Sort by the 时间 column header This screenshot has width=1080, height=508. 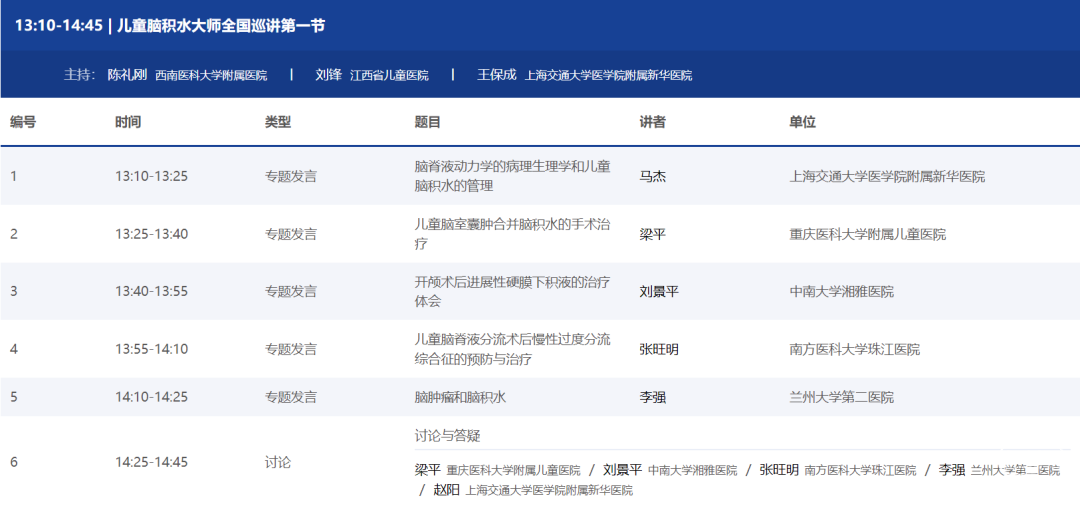128,122
